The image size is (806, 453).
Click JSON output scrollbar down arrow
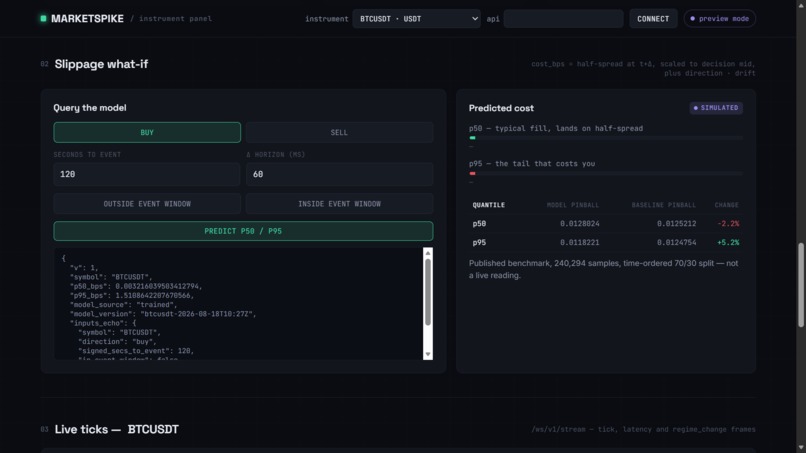coord(428,354)
